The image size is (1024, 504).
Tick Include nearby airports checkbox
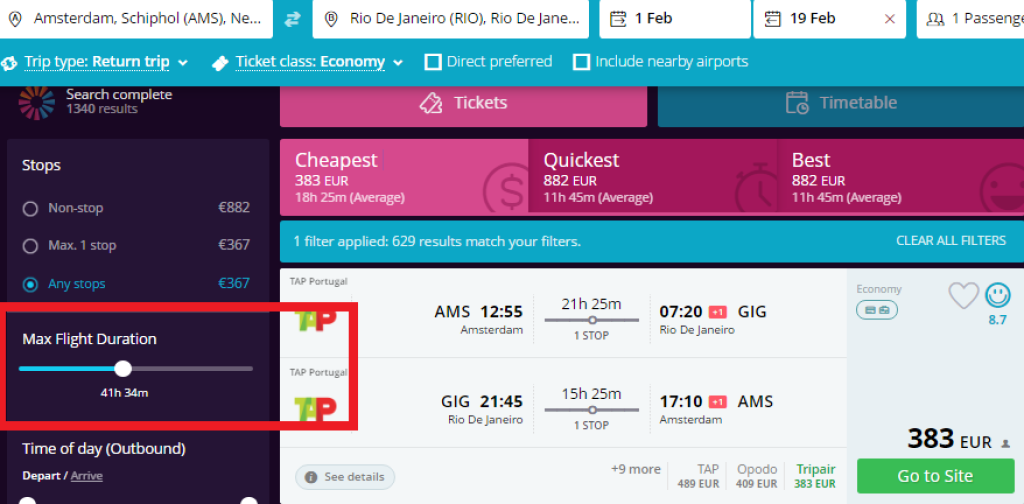[x=581, y=62]
